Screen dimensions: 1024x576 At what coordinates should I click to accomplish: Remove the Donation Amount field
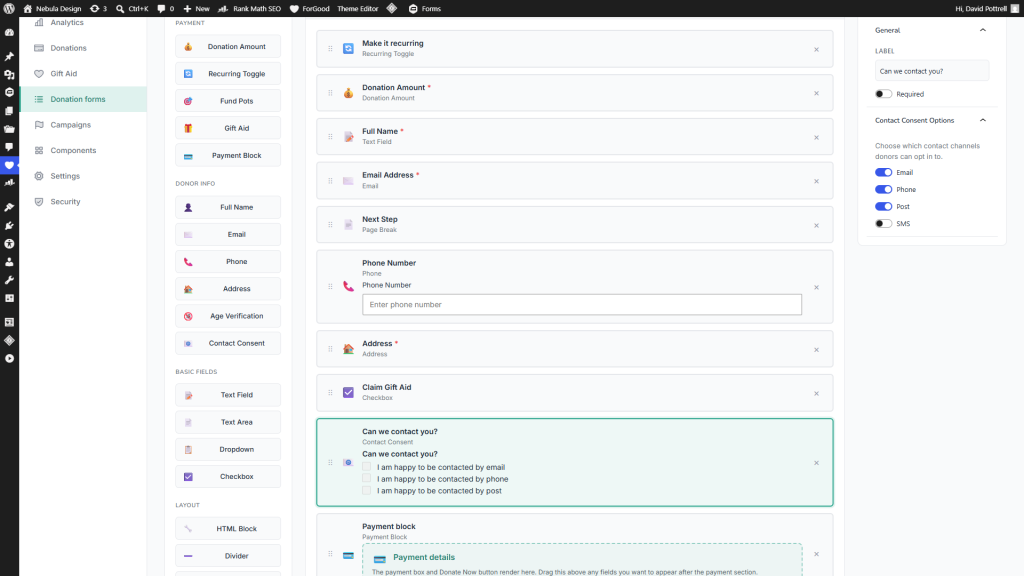coord(816,93)
